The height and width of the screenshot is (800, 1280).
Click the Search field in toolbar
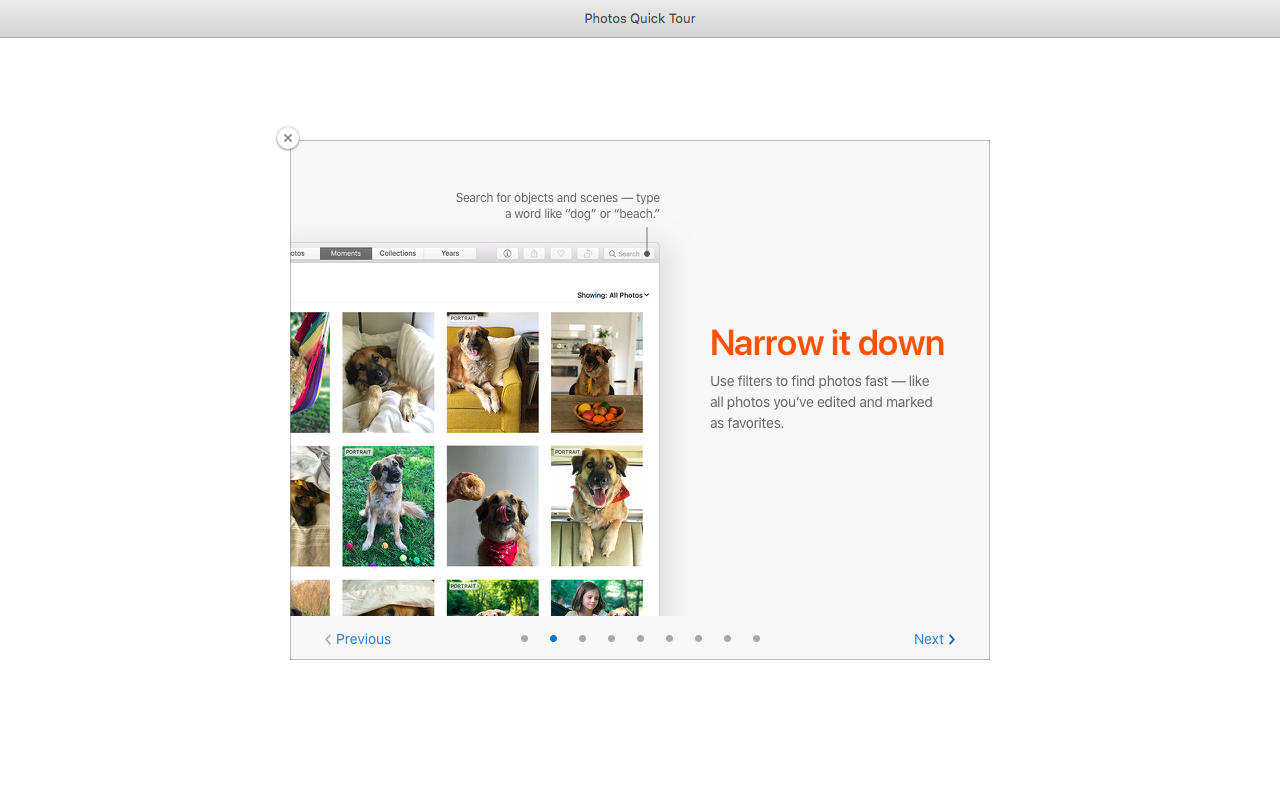(x=628, y=254)
